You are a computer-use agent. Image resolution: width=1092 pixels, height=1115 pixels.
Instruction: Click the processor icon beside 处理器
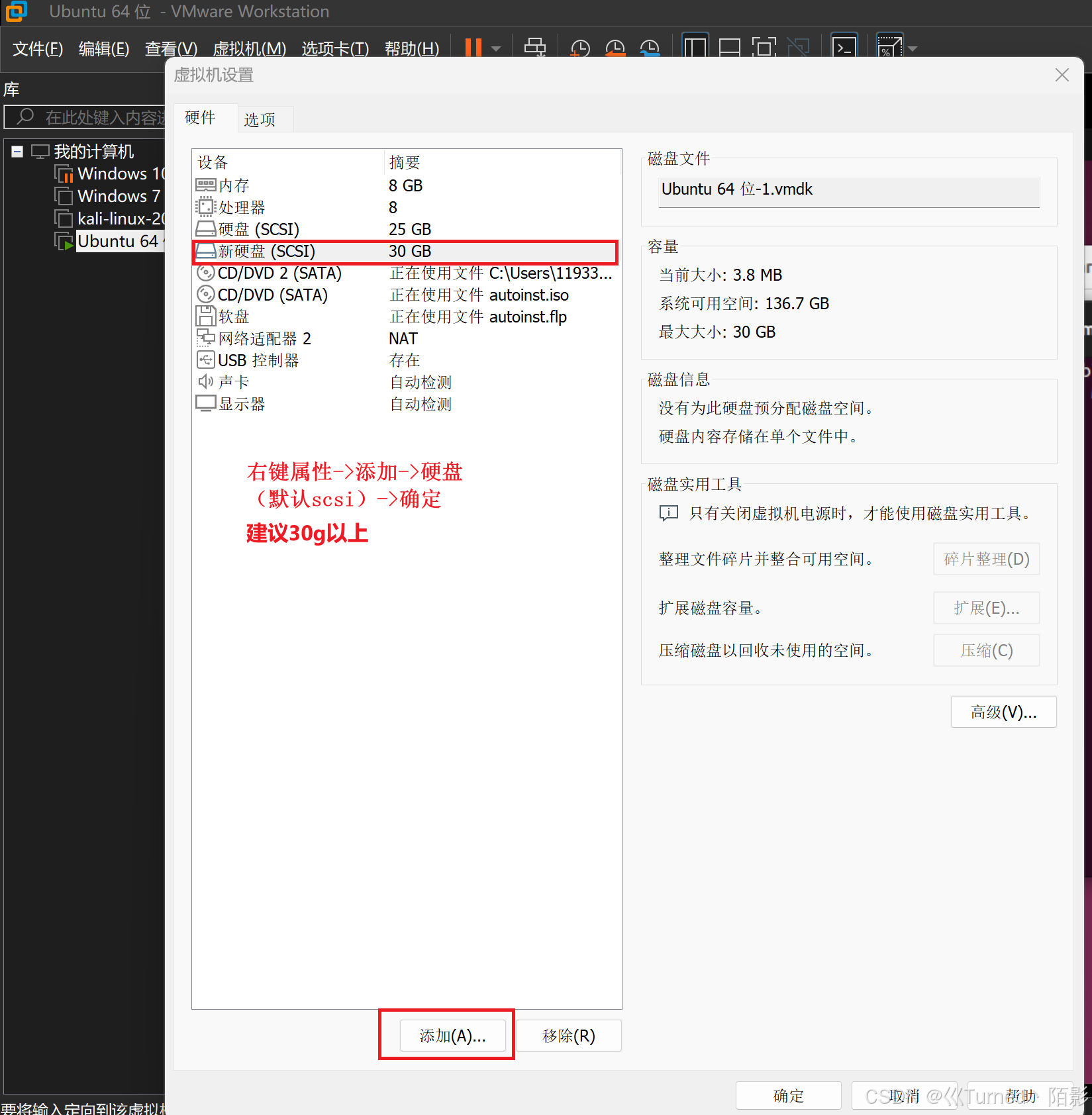(206, 207)
